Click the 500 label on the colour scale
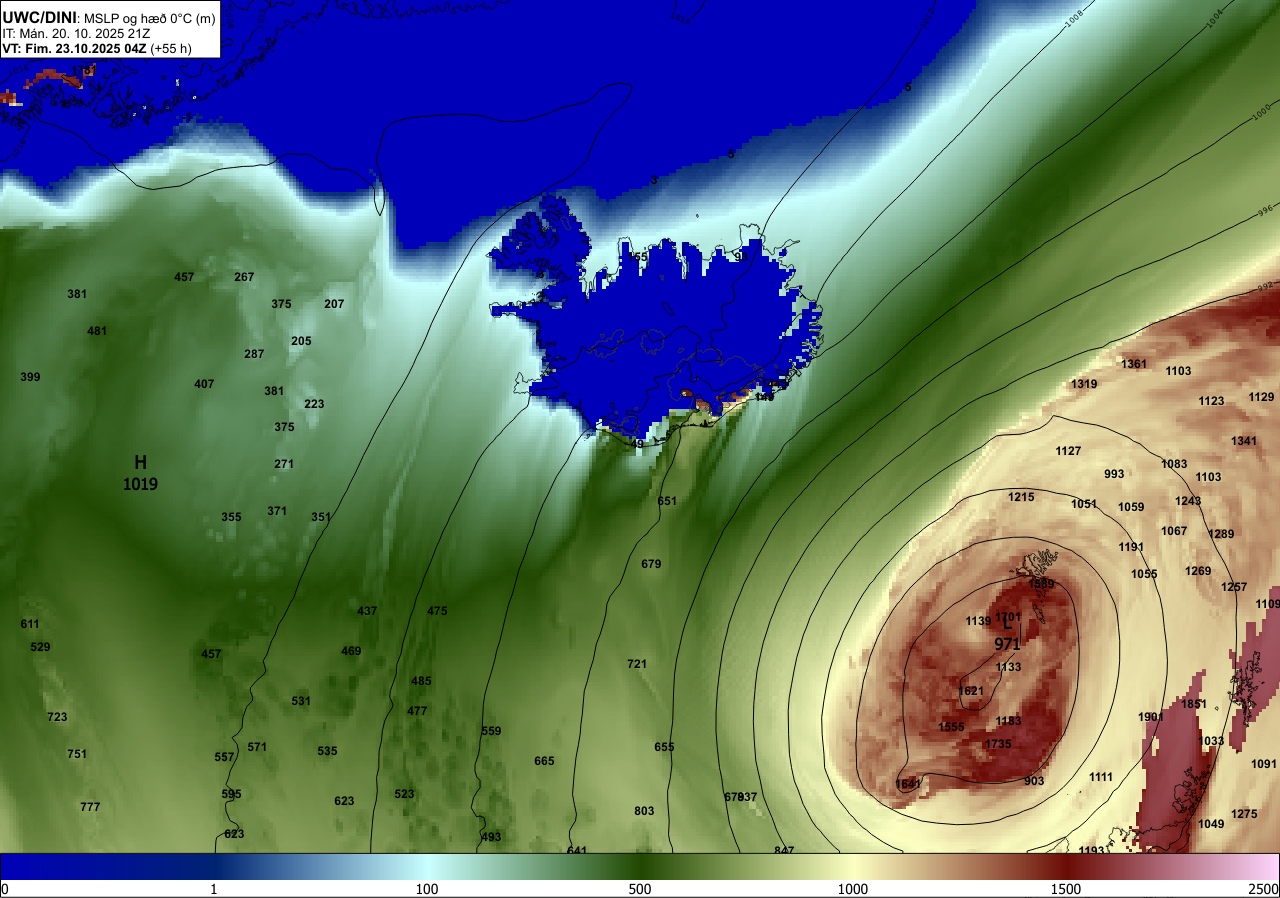 pos(640,889)
